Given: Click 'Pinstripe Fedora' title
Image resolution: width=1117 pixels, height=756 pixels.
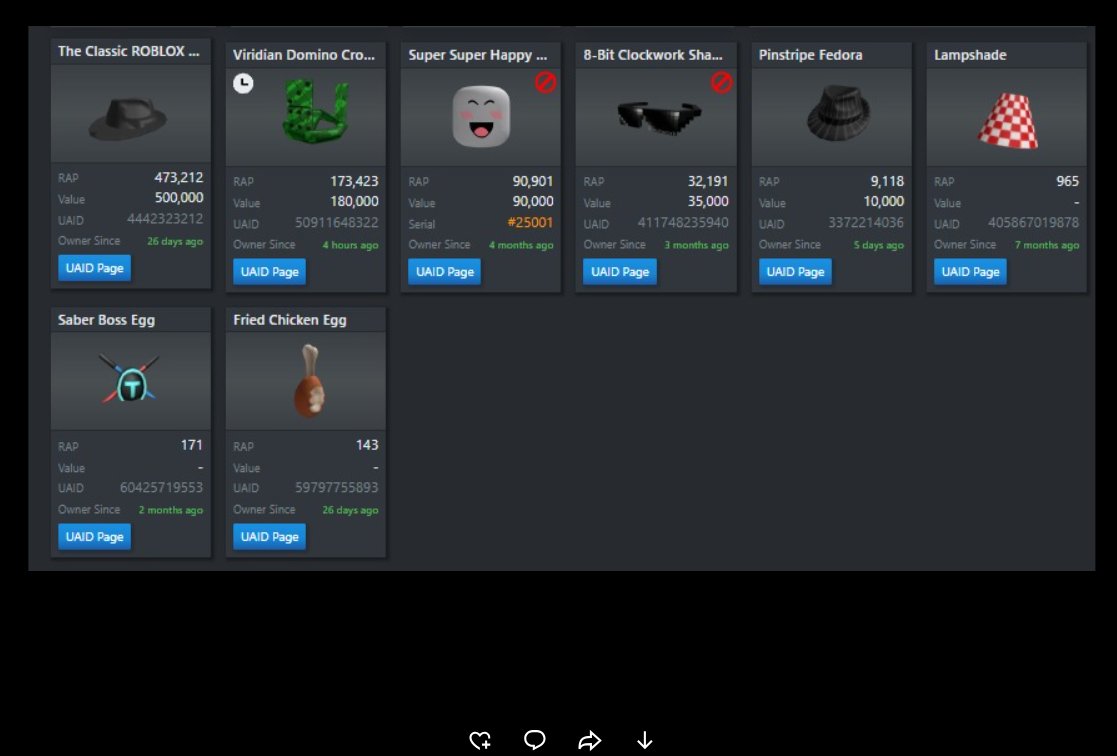Looking at the screenshot, I should [x=811, y=55].
